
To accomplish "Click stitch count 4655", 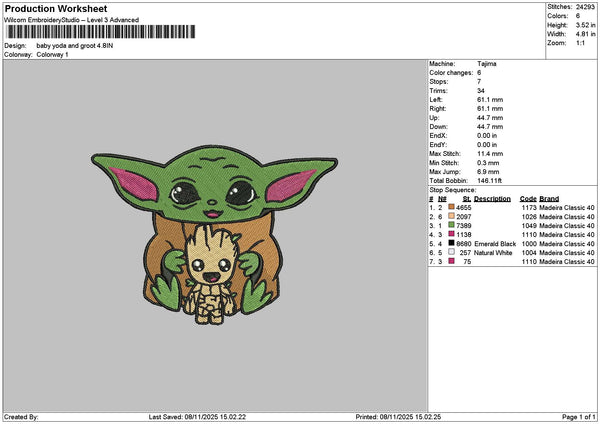I will [x=464, y=208].
